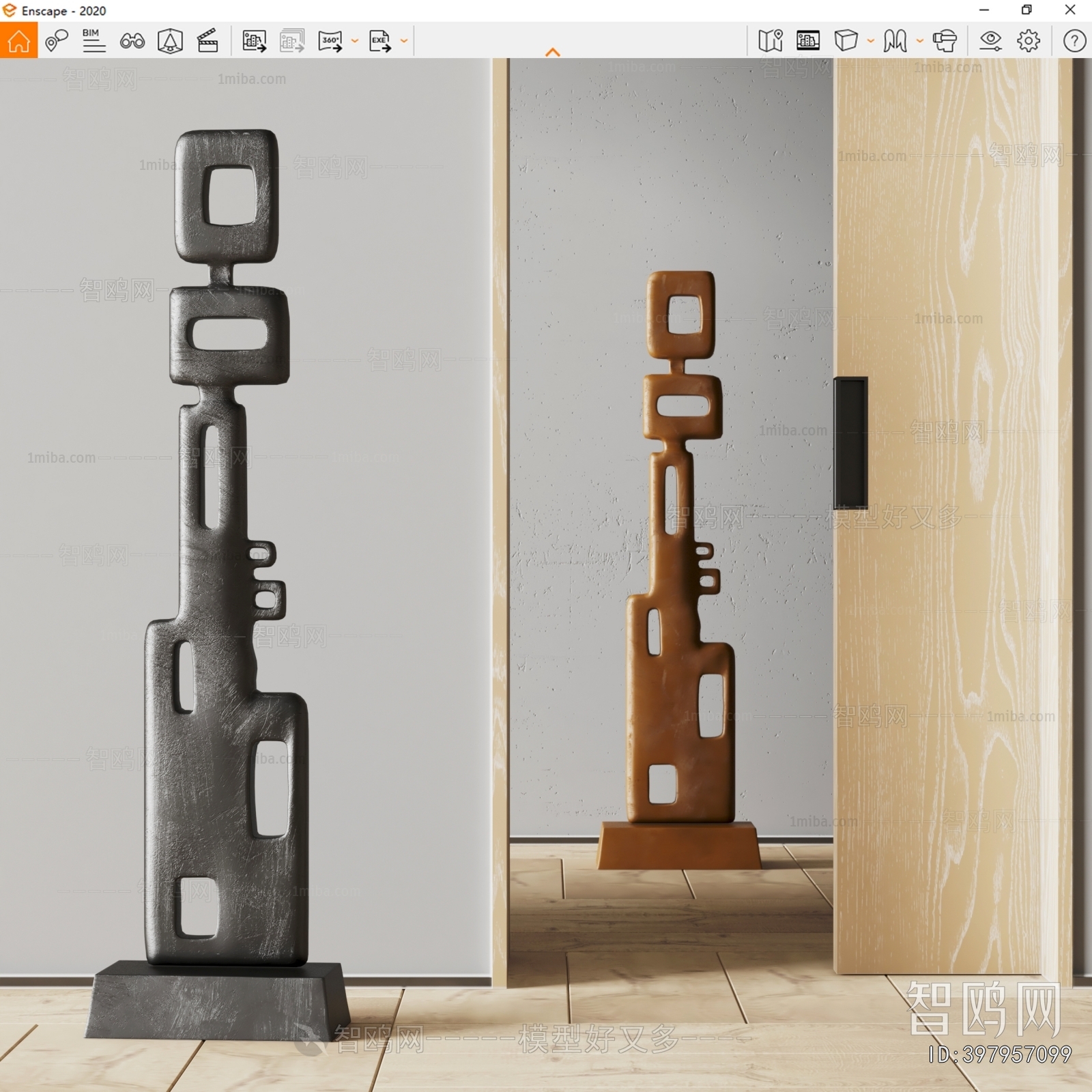Minimize the Enscape window
The width and height of the screenshot is (1092, 1092).
(984, 10)
